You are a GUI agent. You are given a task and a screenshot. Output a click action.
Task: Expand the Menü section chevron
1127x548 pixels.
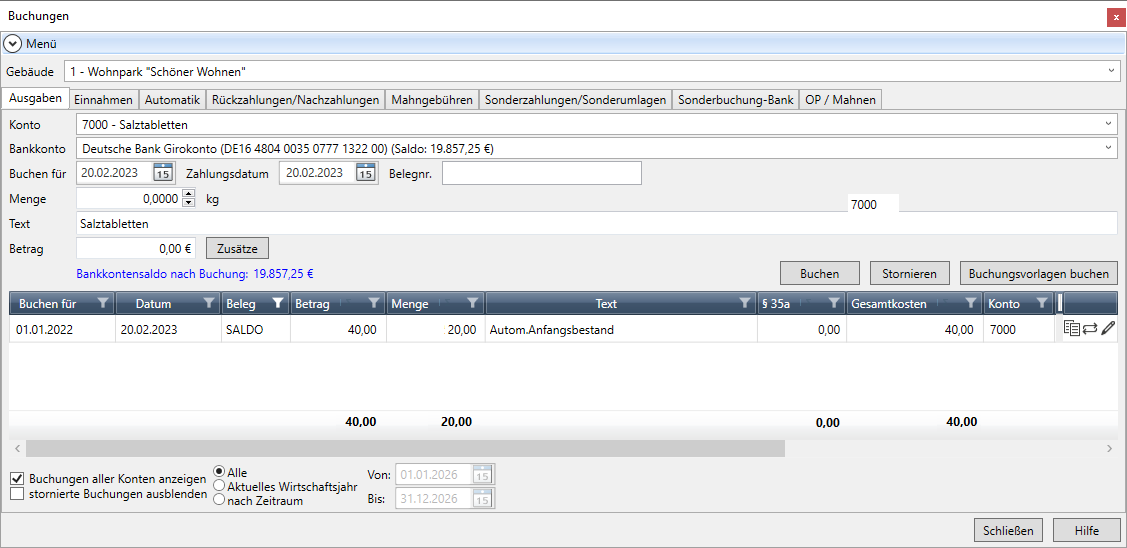click(x=13, y=44)
